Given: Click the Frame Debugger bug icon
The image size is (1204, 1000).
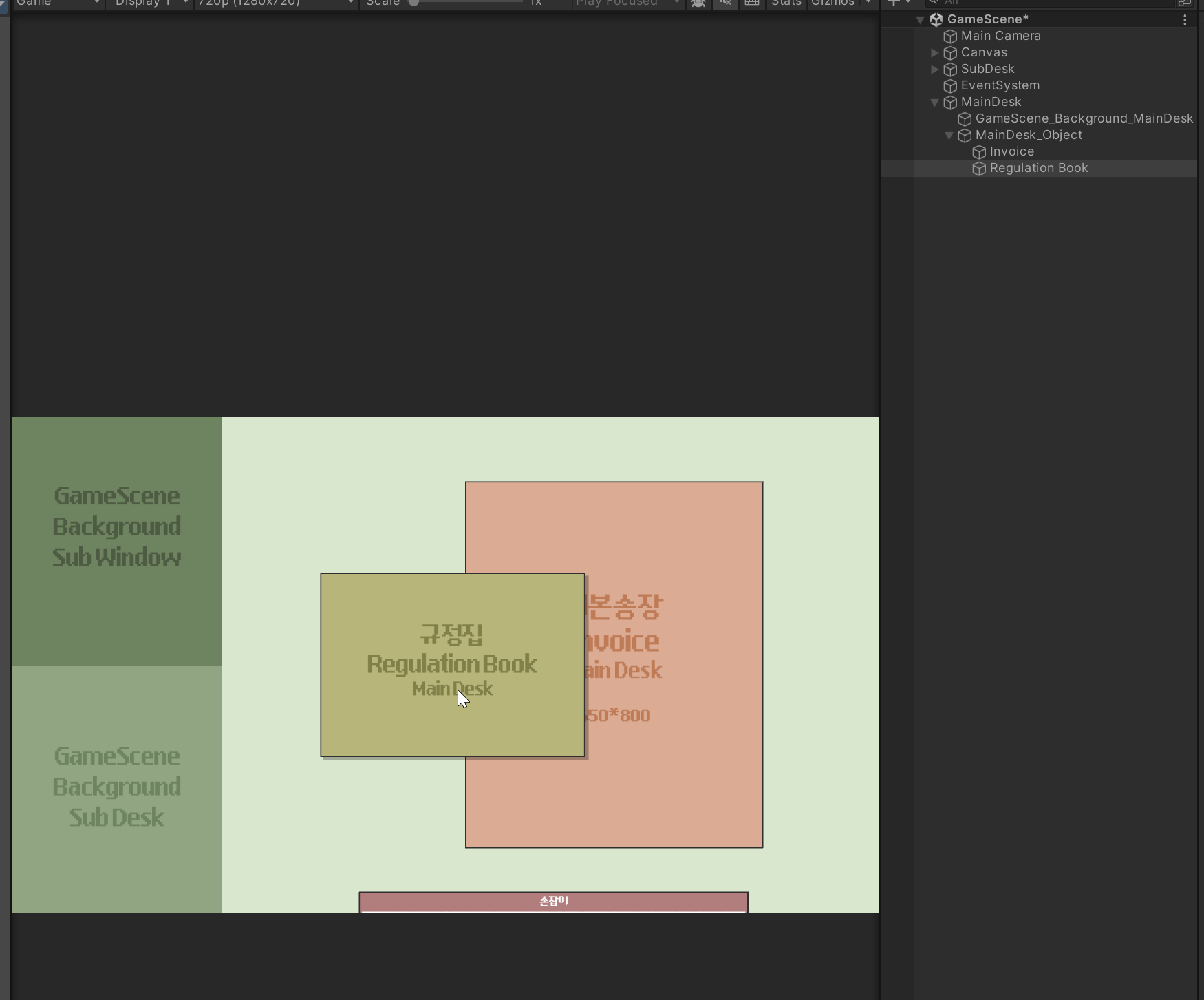Looking at the screenshot, I should click(698, 3).
